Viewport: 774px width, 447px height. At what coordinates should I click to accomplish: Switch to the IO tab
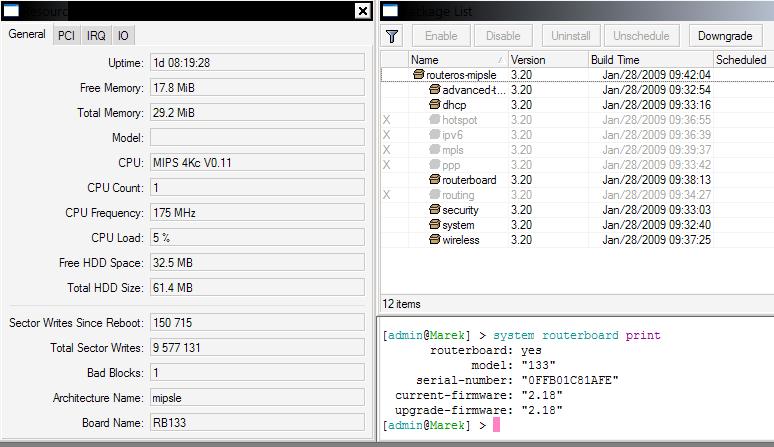123,36
